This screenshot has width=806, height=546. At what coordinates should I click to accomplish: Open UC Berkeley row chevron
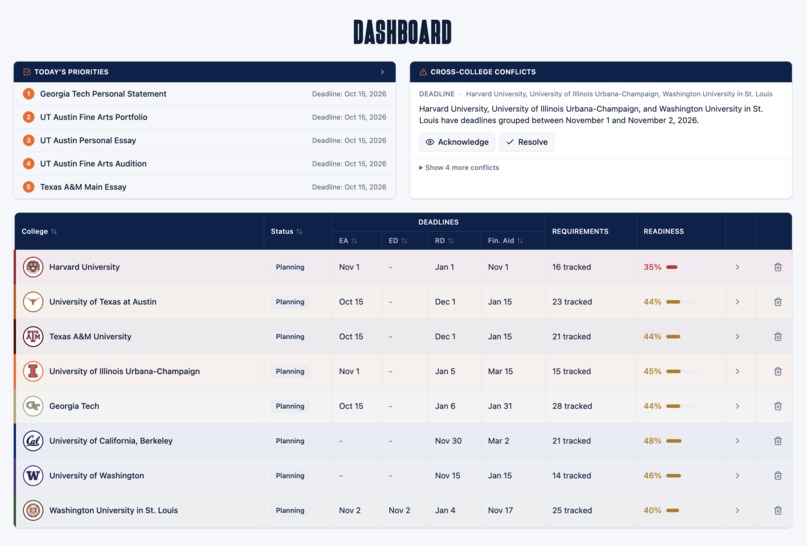(x=737, y=441)
